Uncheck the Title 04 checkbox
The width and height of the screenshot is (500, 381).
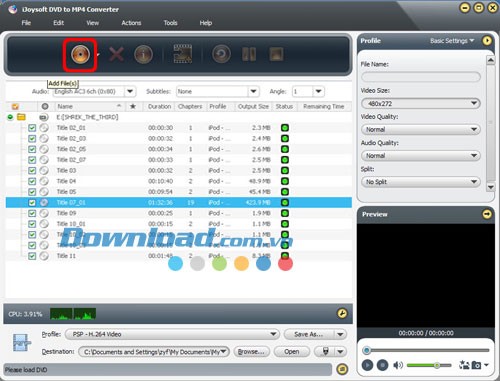click(32, 181)
